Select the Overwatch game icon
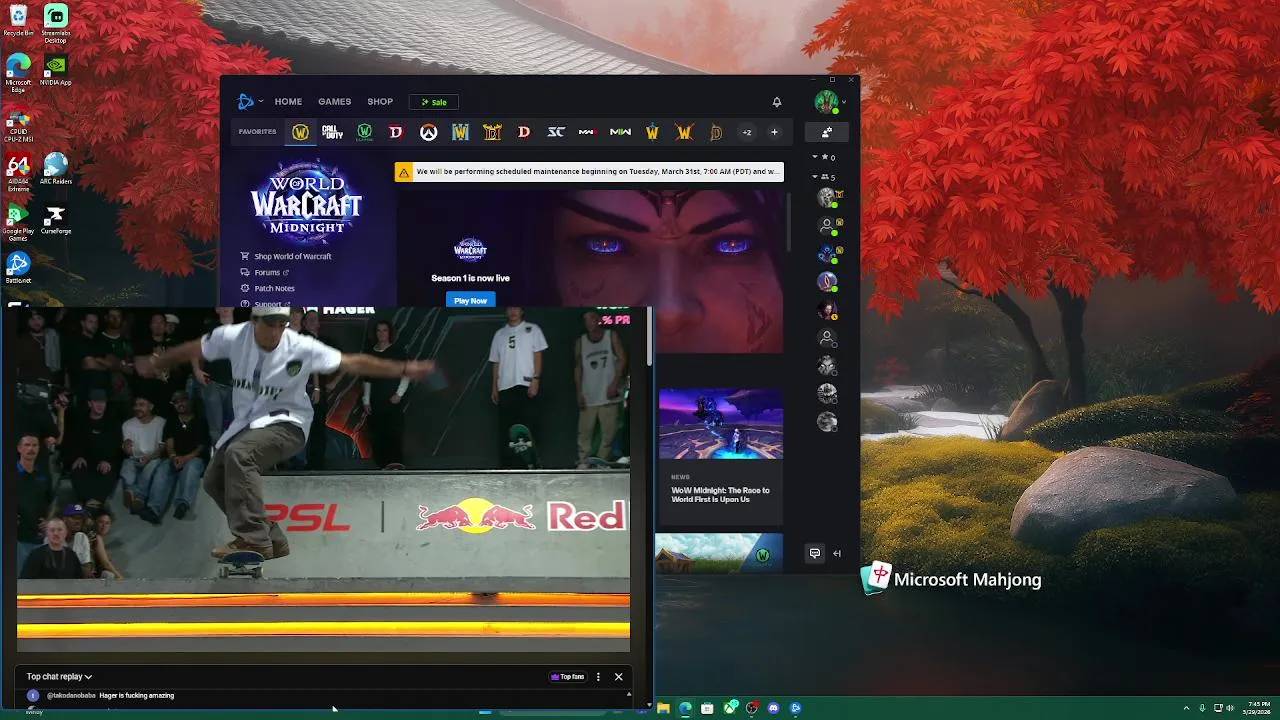 click(x=428, y=132)
